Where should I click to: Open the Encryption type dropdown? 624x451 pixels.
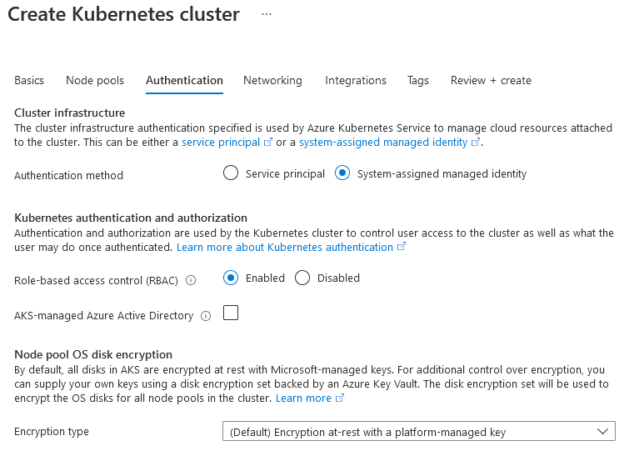419,431
